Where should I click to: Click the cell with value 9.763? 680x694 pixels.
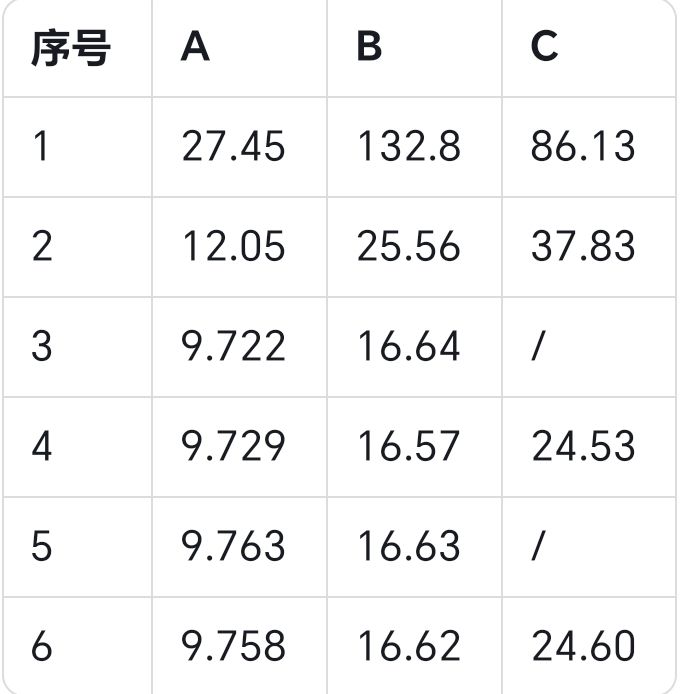pos(233,547)
